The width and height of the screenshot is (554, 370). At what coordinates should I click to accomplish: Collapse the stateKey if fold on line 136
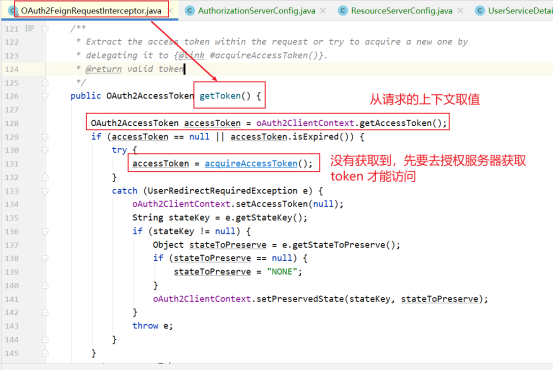click(x=45, y=231)
